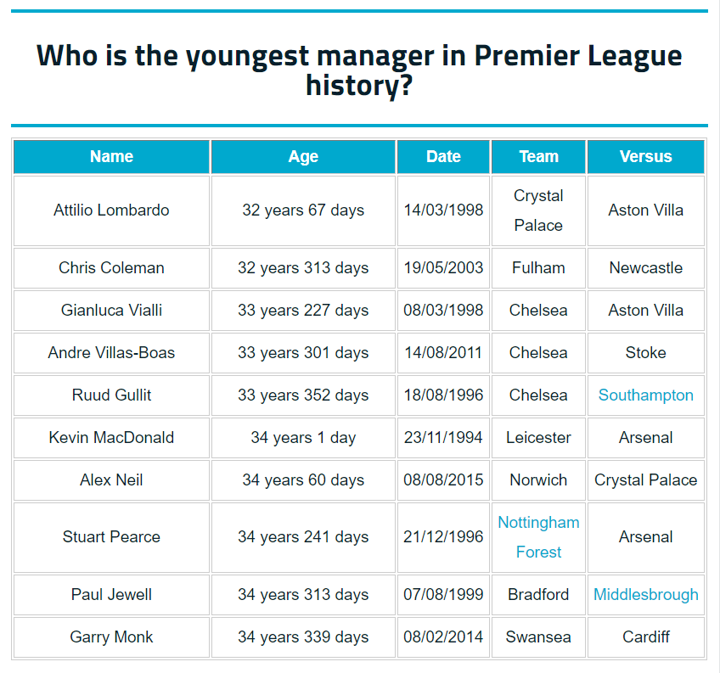Select the Kevin MacDonald name cell
This screenshot has width=720, height=673.
click(x=111, y=437)
